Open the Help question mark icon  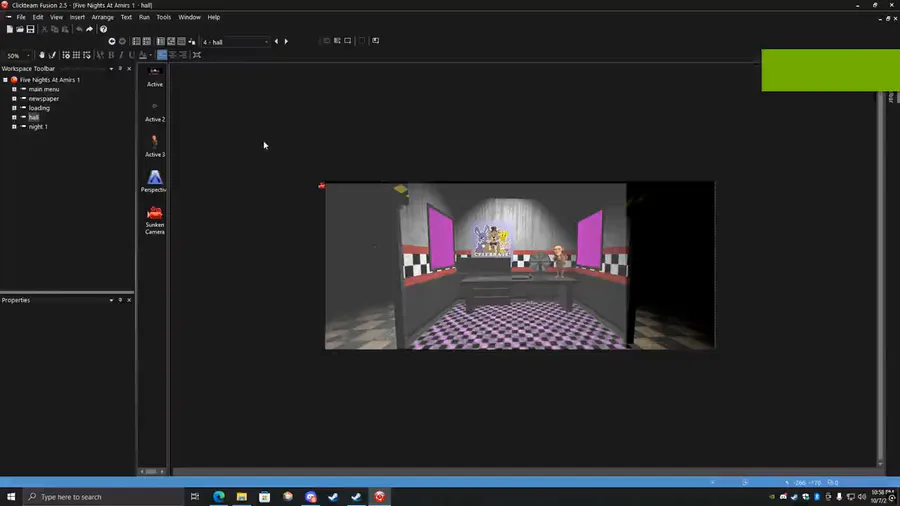point(103,29)
